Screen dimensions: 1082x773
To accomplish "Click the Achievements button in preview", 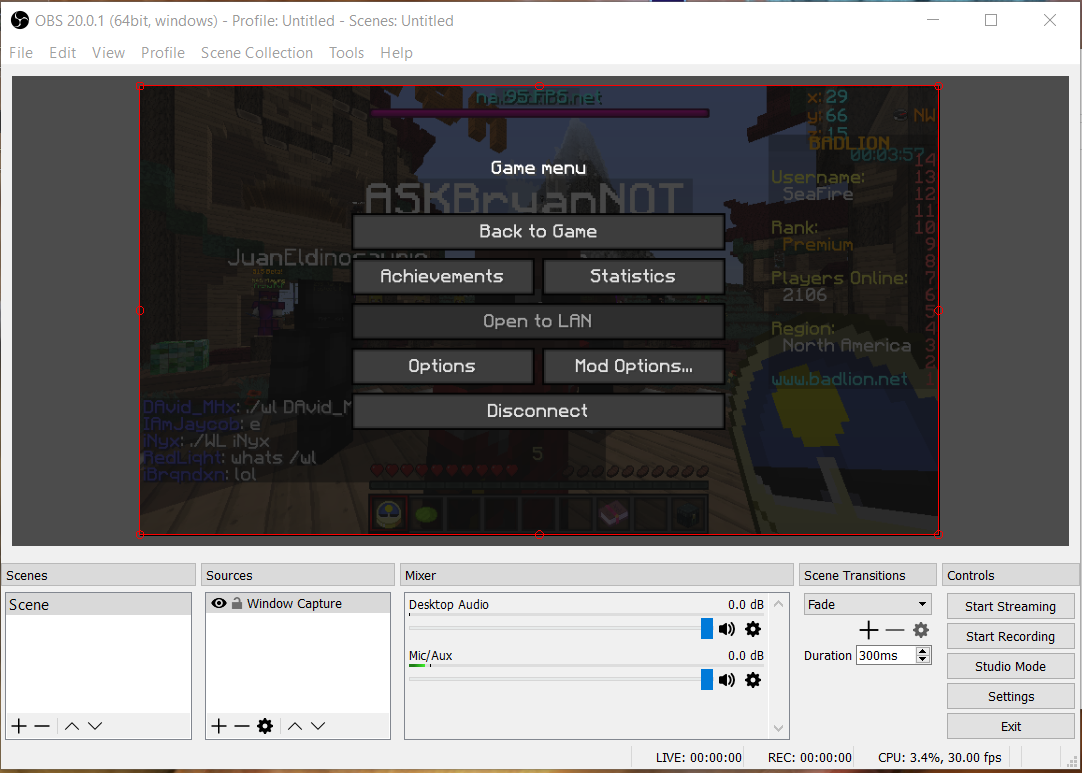I will tap(442, 276).
